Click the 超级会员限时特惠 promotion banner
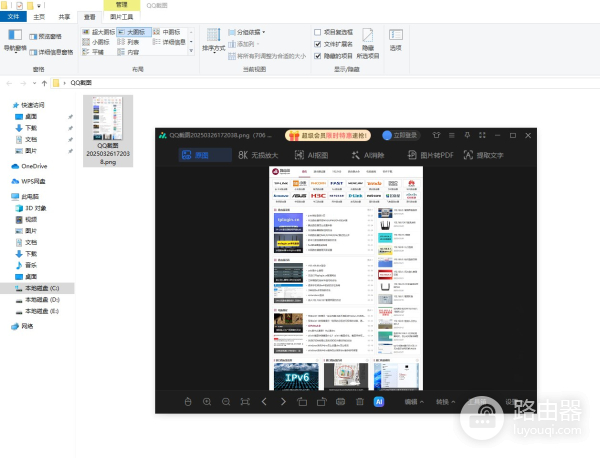Viewport: 600px width, 458px height. pyautogui.click(x=328, y=135)
